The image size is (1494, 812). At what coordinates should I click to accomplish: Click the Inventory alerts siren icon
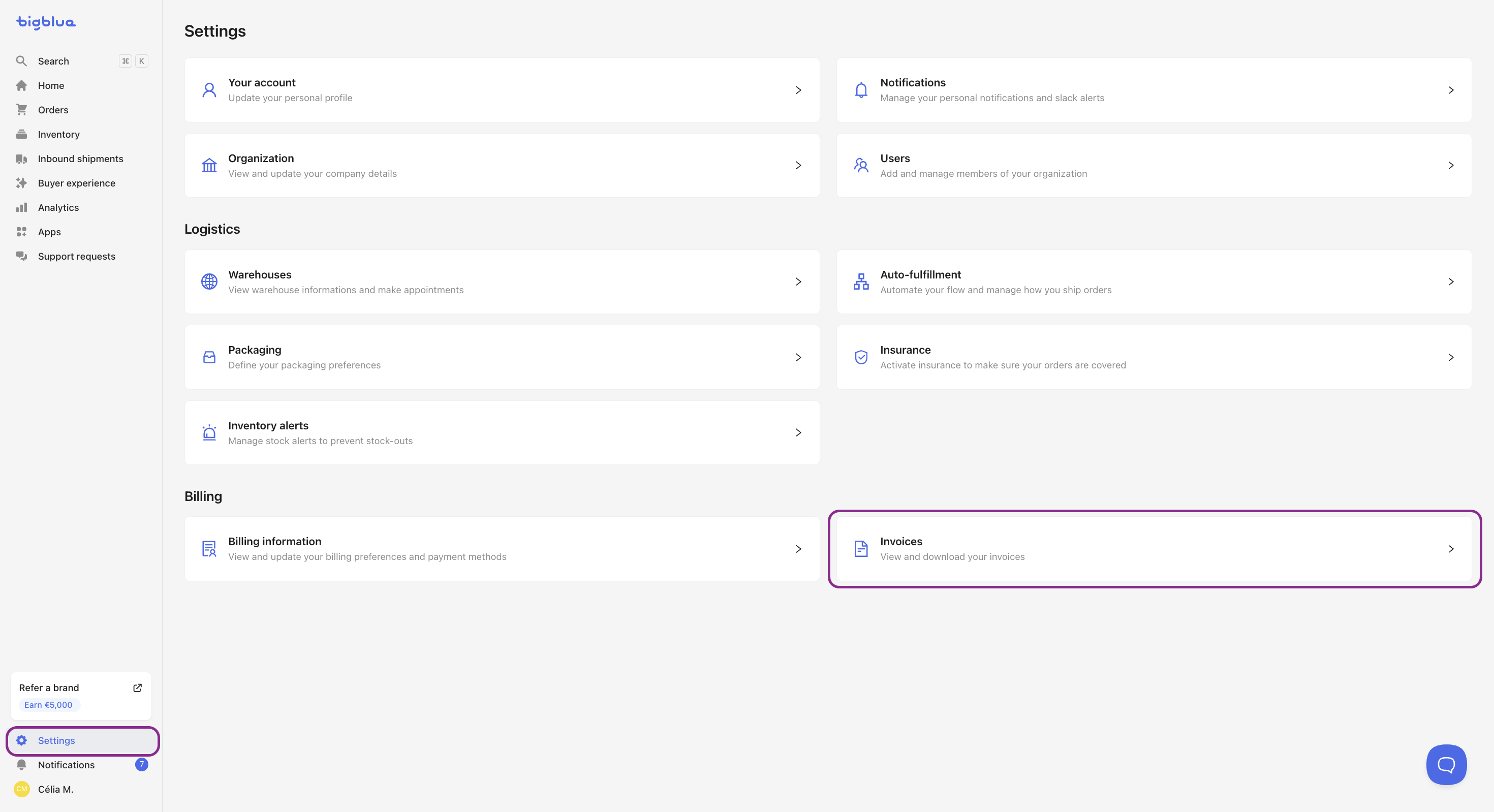click(x=209, y=433)
